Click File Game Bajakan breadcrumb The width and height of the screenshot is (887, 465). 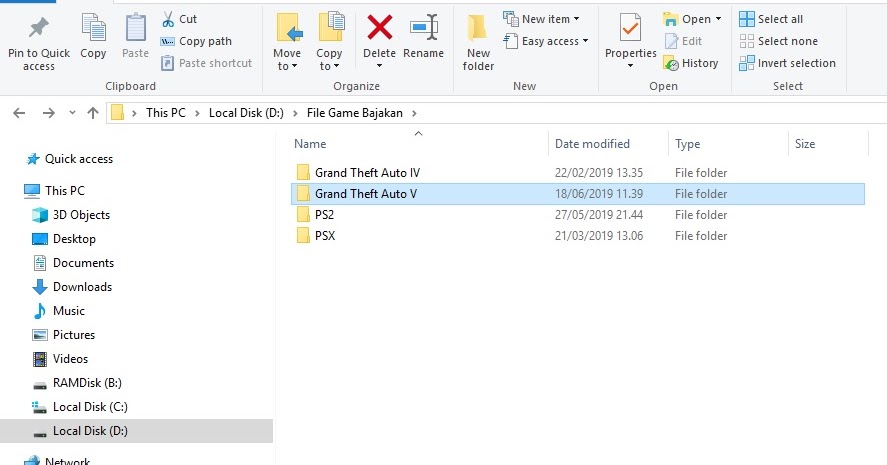coord(355,113)
